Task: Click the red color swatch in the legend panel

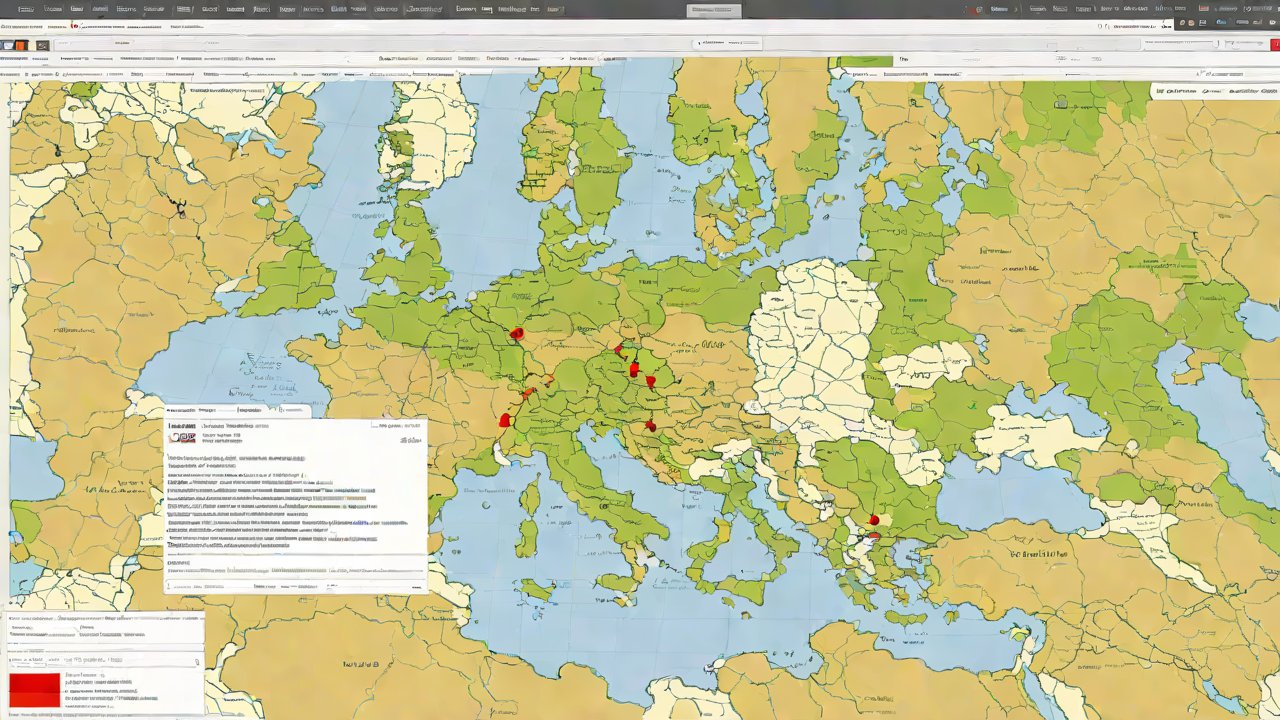Action: pos(35,690)
